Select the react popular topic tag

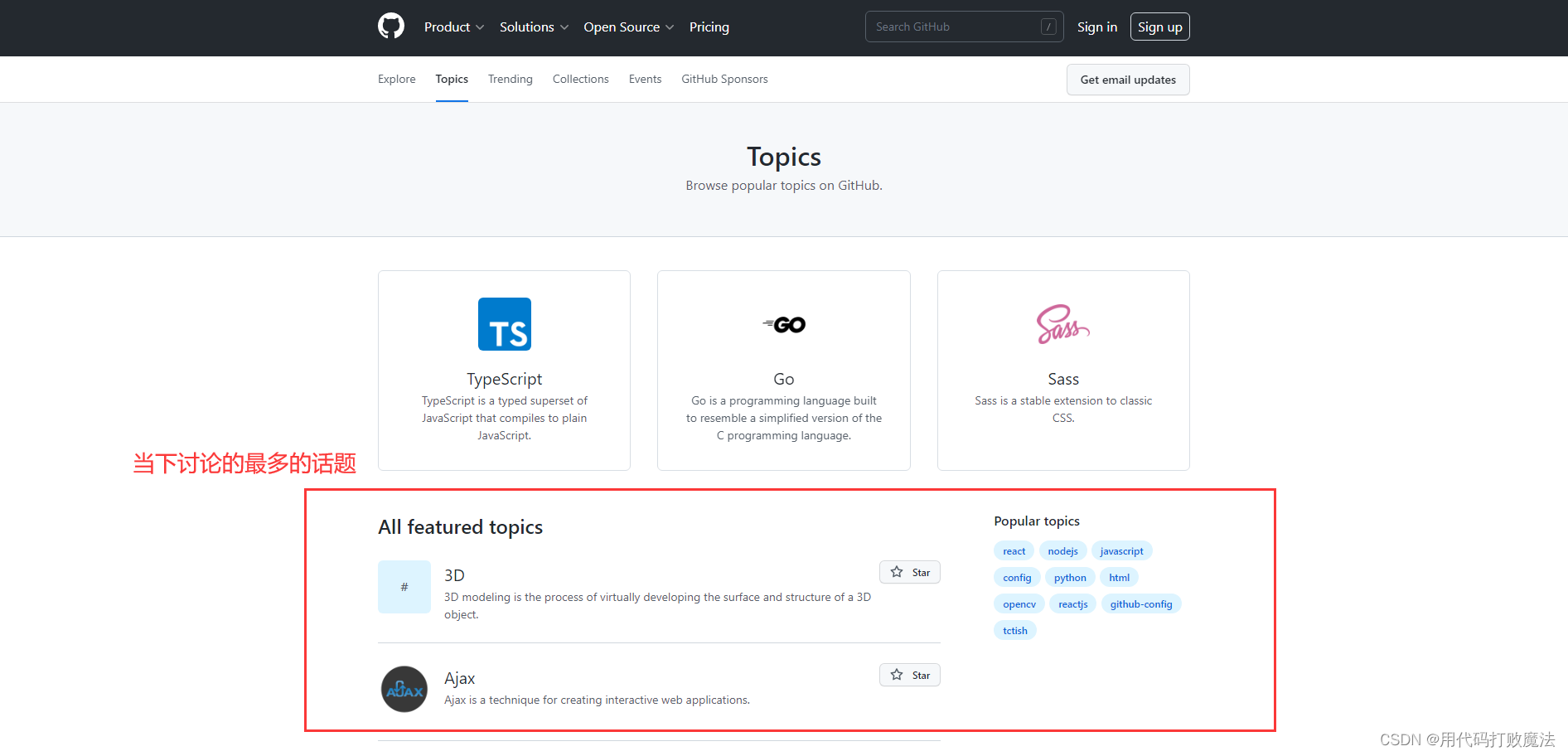pos(1014,551)
